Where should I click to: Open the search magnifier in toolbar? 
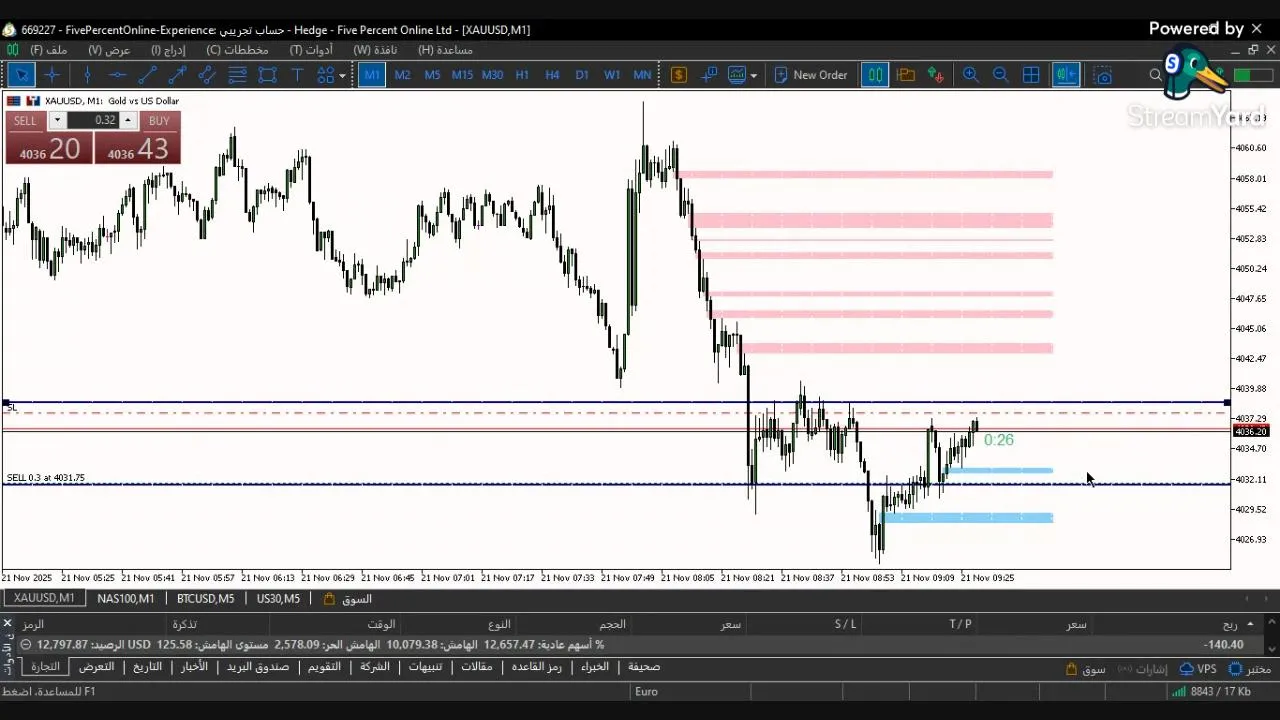point(1156,75)
